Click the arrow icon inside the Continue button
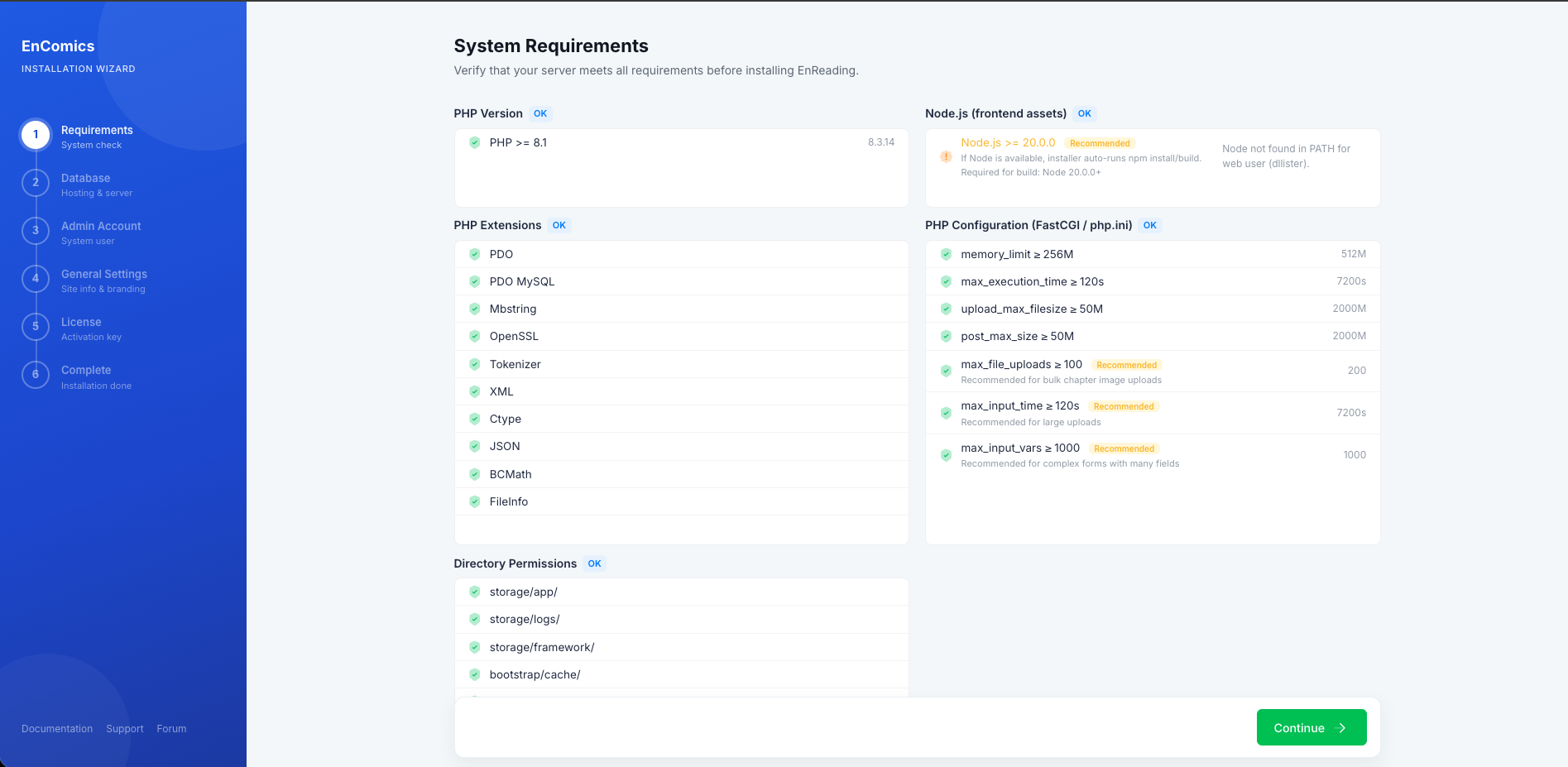Viewport: 1568px width, 767px height. click(x=1341, y=728)
